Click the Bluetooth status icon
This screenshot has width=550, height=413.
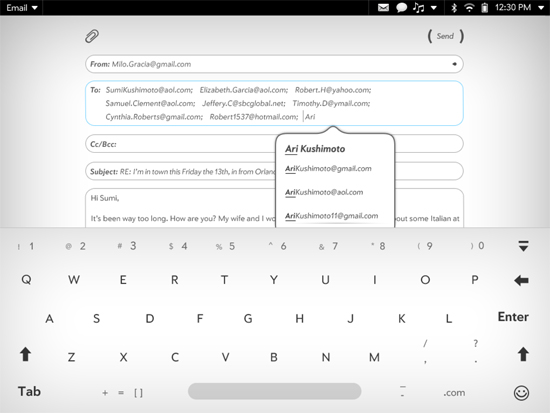(x=454, y=7)
